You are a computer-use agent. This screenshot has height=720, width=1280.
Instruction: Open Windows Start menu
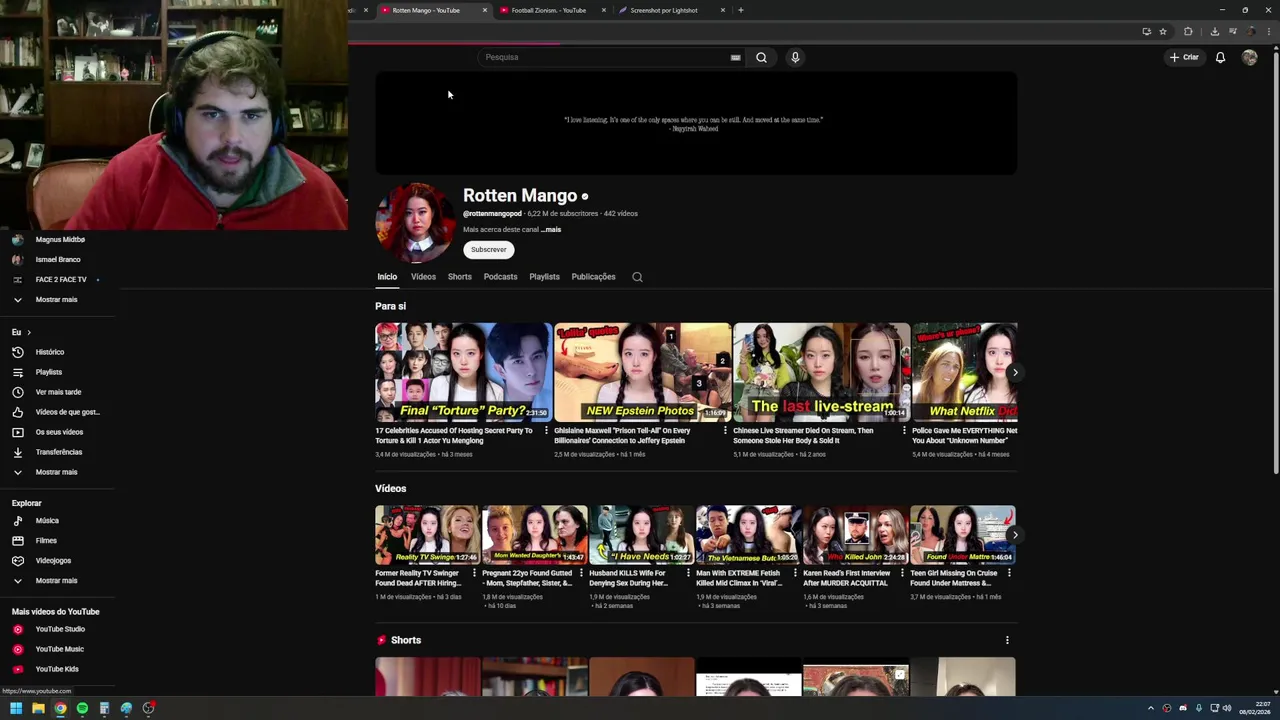click(x=16, y=708)
